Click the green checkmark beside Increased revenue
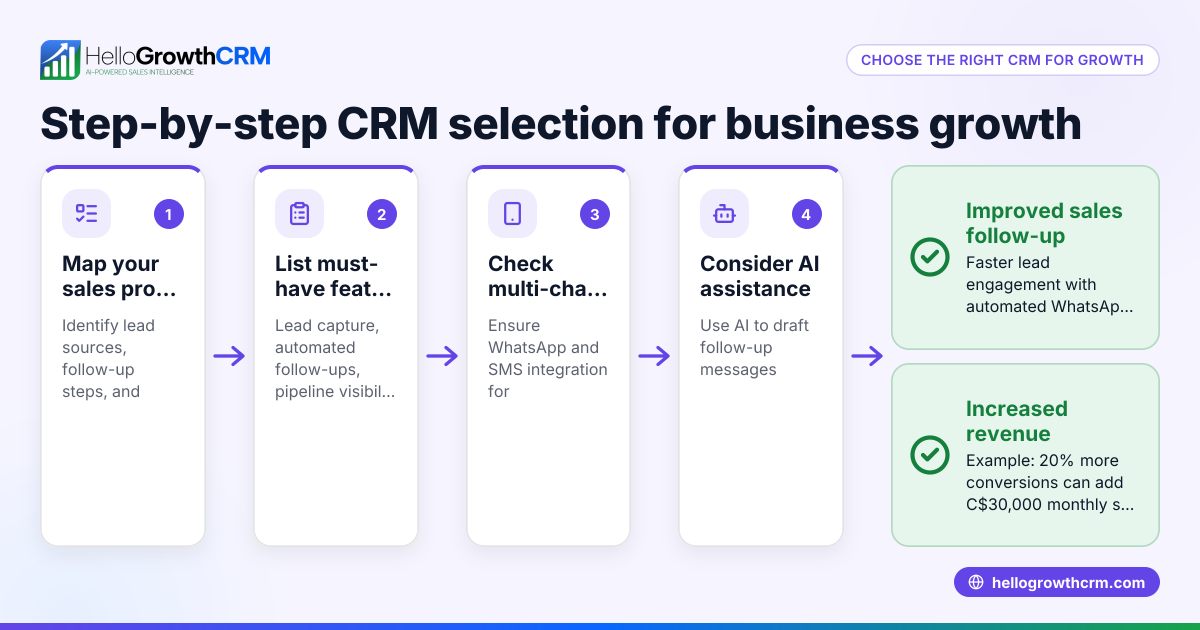Screen dimensions: 1200x630 click(x=930, y=455)
